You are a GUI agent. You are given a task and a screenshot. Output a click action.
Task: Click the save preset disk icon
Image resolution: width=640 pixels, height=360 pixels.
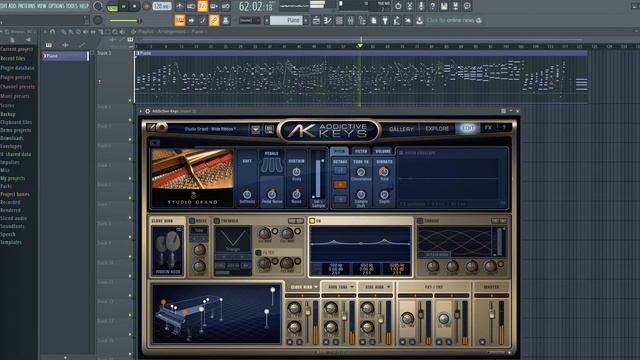(x=269, y=129)
